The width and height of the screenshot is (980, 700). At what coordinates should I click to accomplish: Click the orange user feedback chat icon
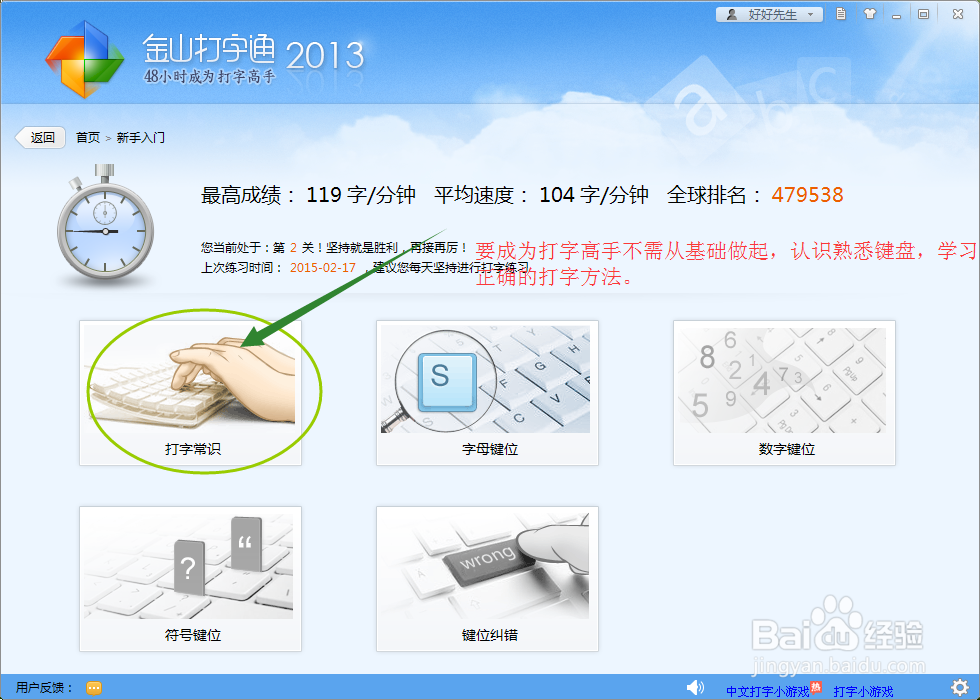tap(94, 688)
